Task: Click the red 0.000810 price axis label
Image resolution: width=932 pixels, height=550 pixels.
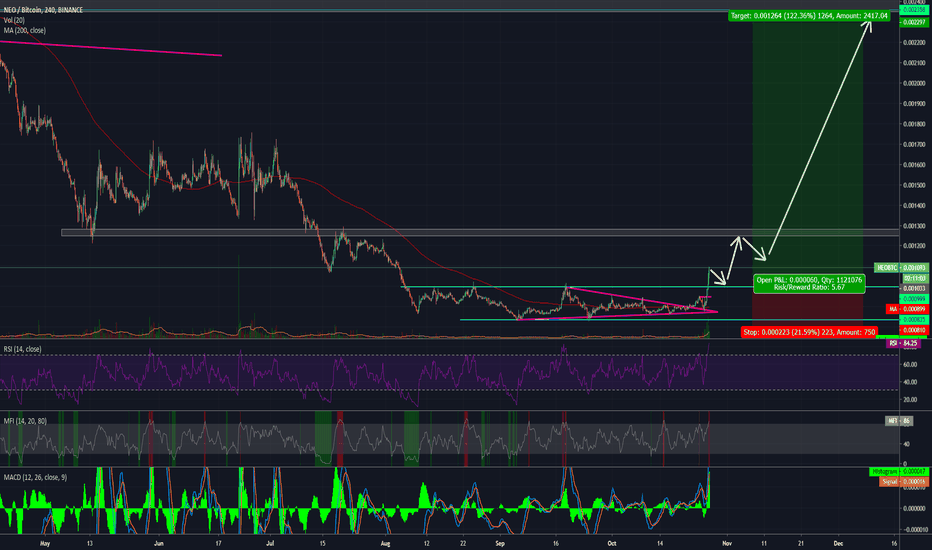Action: (x=915, y=330)
